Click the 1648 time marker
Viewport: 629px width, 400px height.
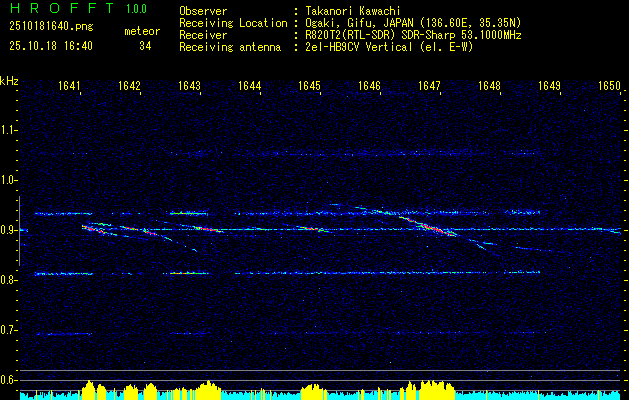[x=489, y=85]
